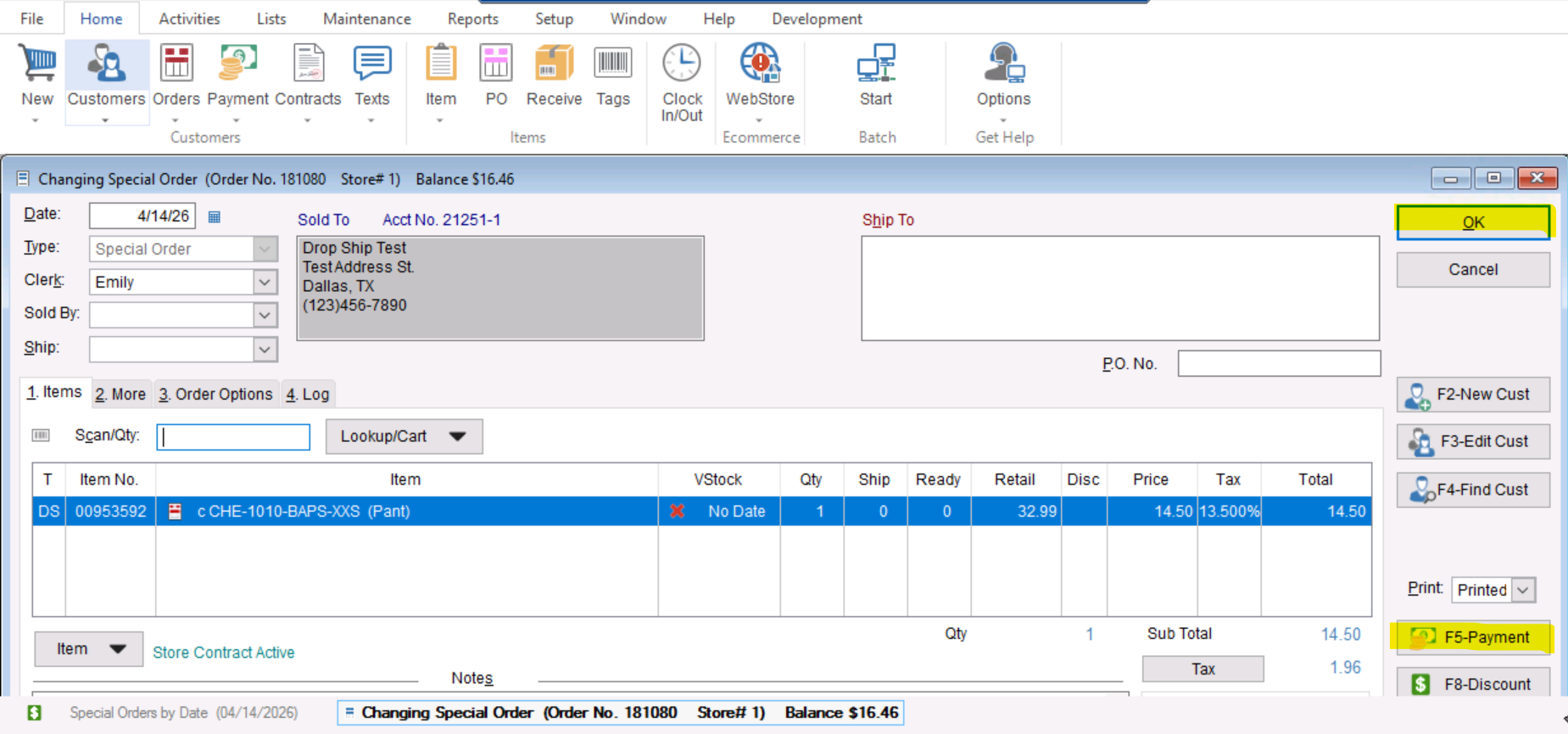Click into the Scan/Qty input field
The width and height of the screenshot is (1568, 734).
click(233, 436)
